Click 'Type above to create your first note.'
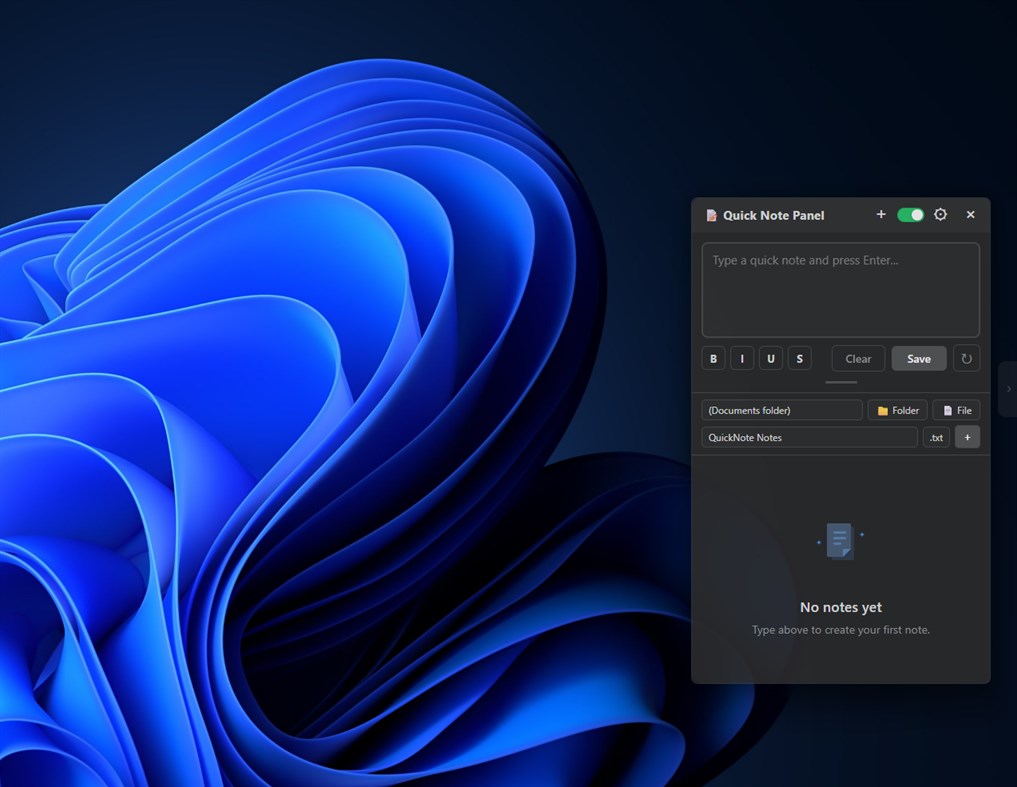1017x787 pixels. pyautogui.click(x=841, y=629)
